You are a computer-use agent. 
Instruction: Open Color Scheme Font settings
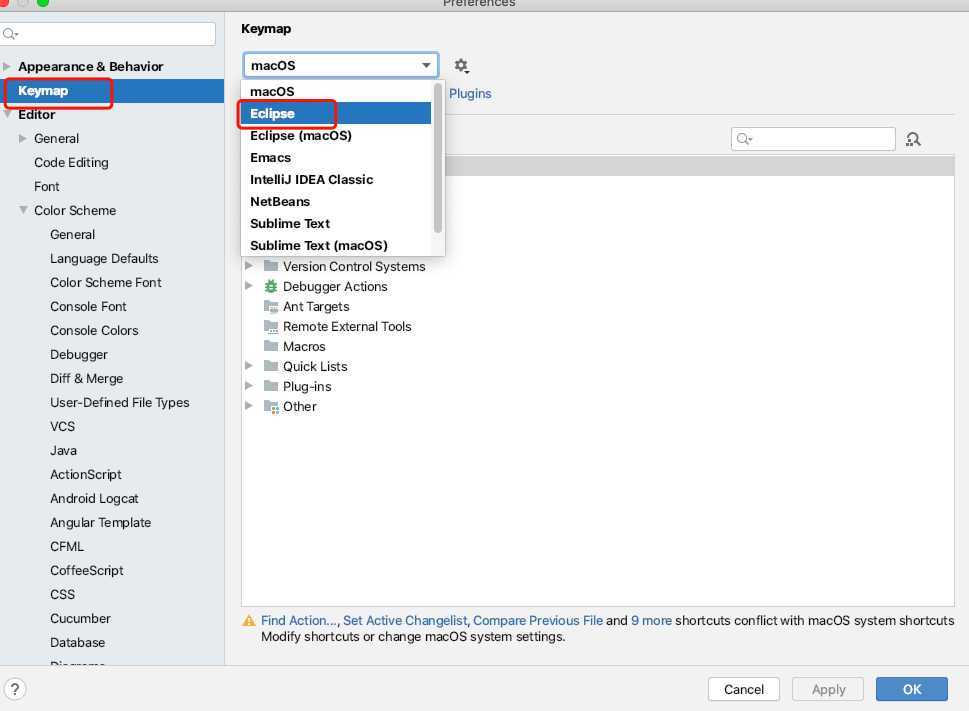(106, 282)
